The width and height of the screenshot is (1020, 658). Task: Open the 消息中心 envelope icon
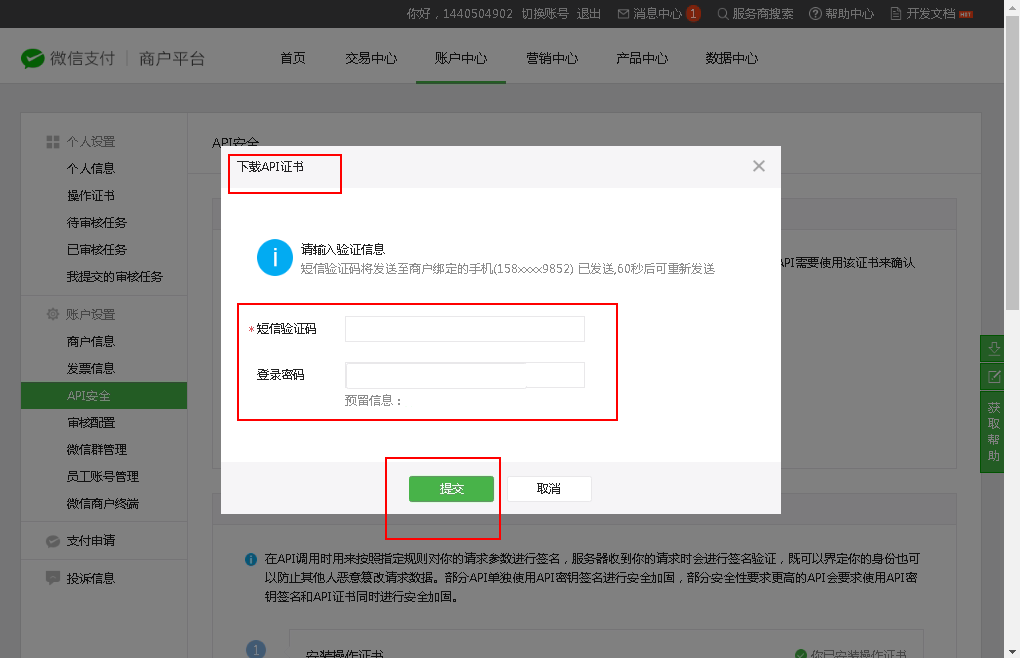click(624, 14)
